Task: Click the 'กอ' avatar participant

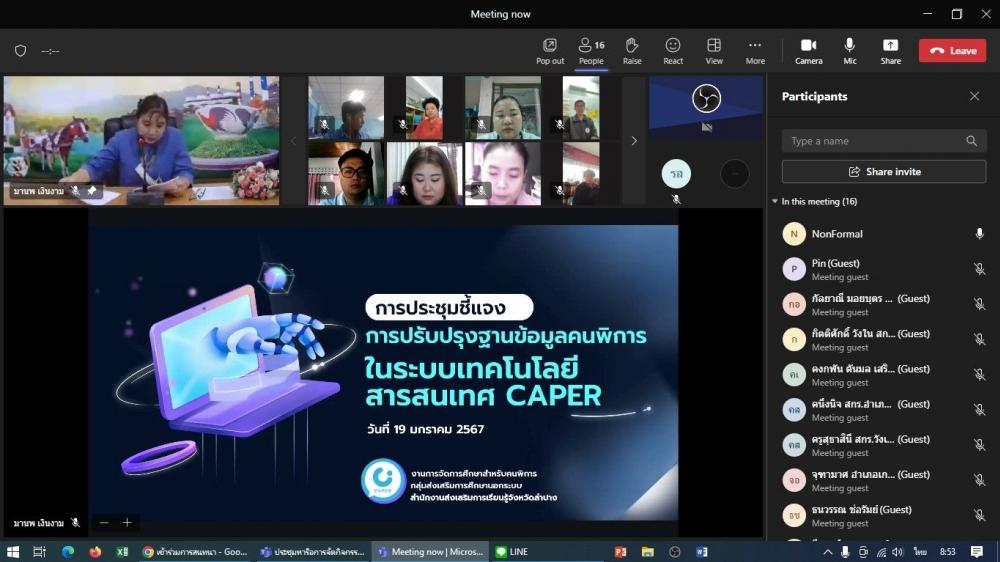Action: tap(793, 304)
